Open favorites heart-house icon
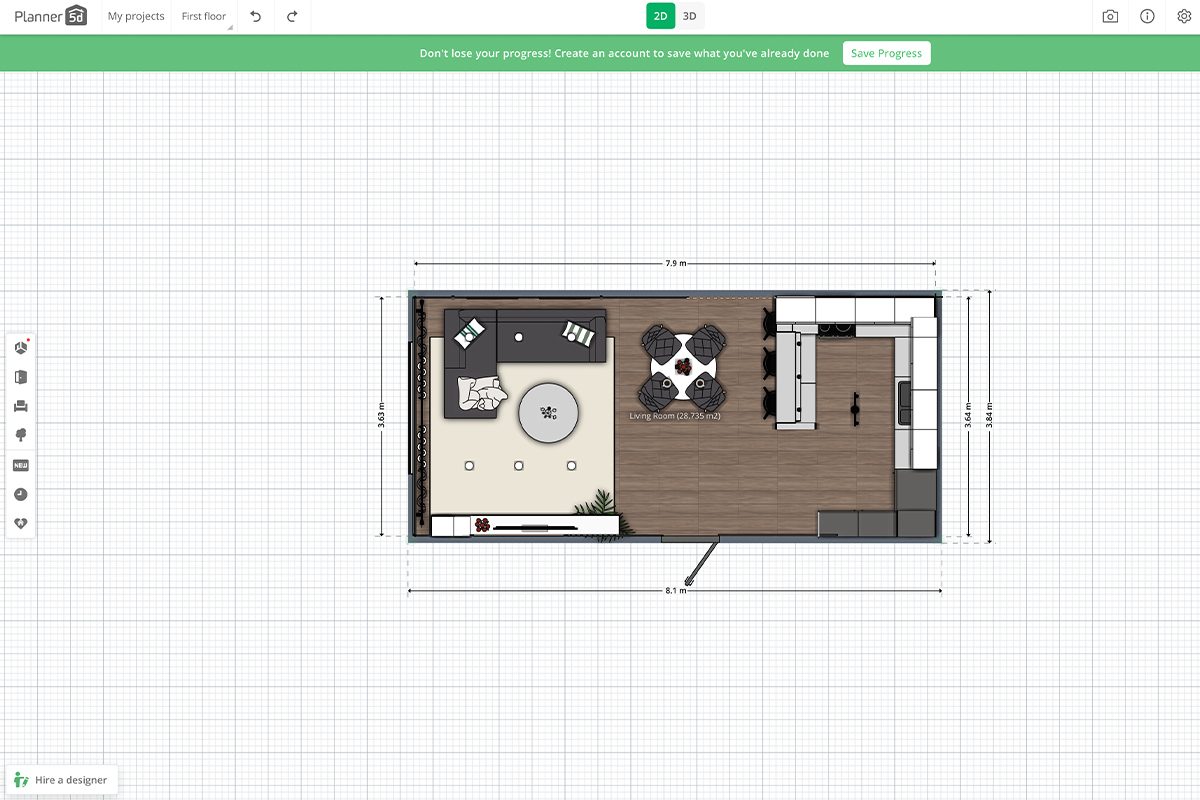 (21, 523)
